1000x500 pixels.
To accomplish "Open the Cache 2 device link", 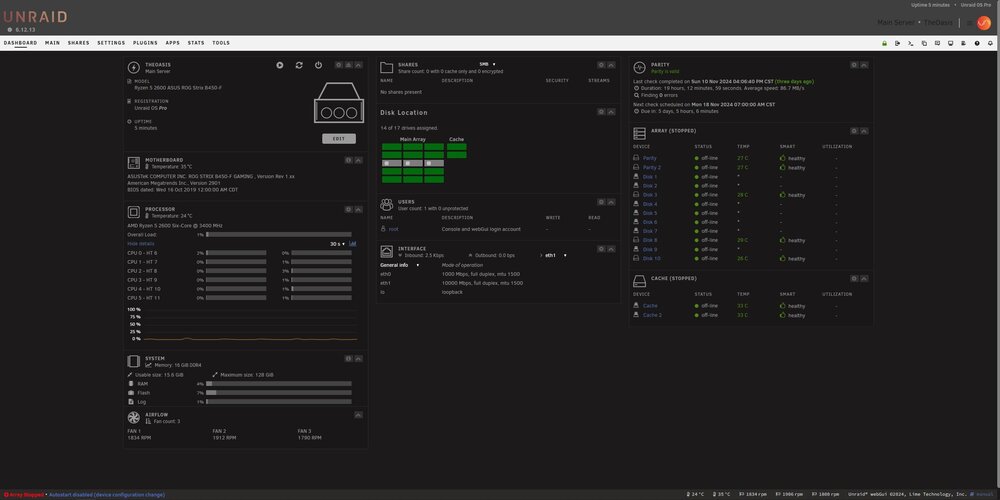I will coord(652,315).
